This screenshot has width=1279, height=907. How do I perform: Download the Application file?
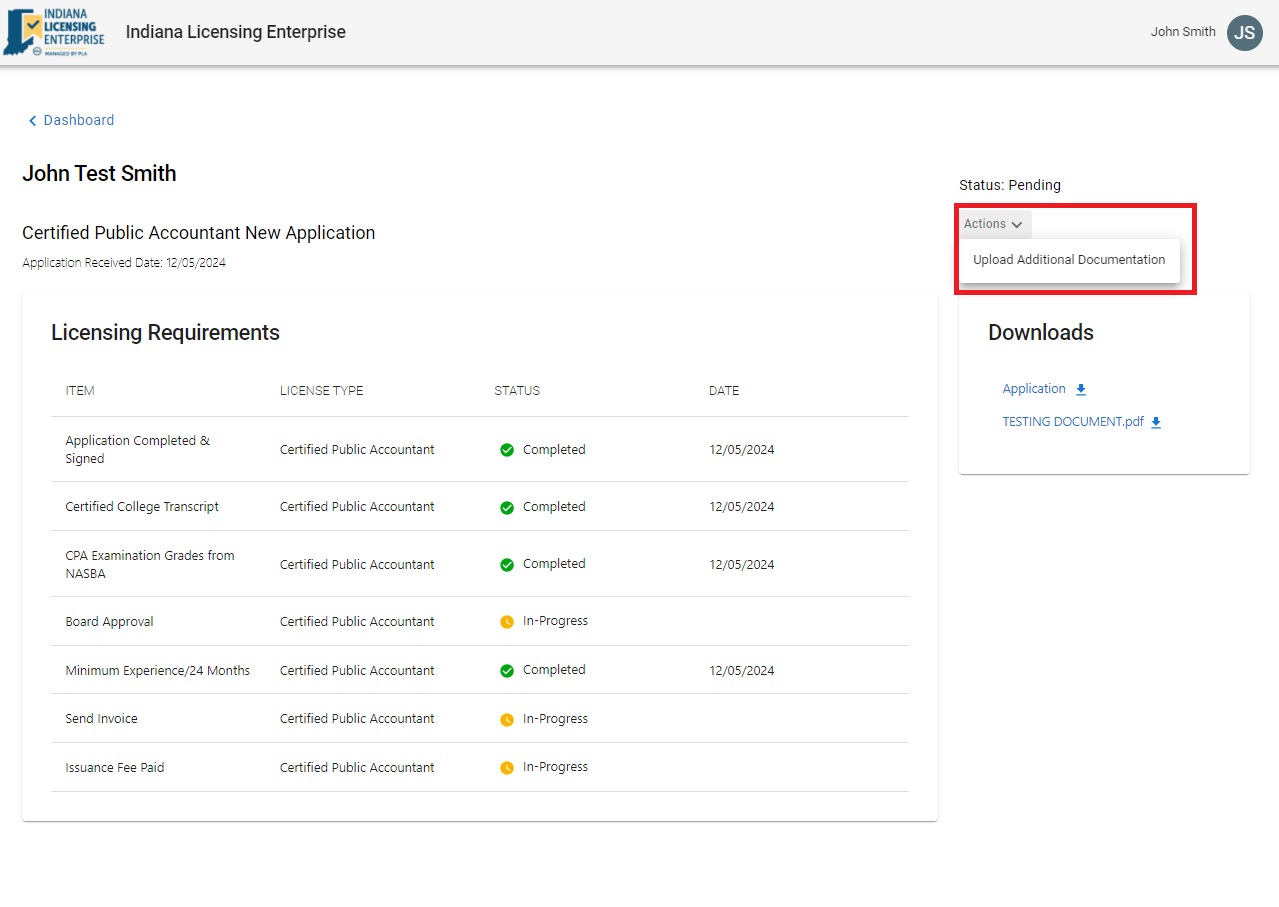click(x=1034, y=389)
